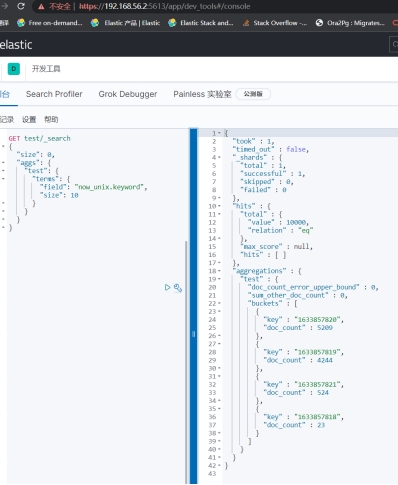Collapse the bucket at line 27

[219, 344]
